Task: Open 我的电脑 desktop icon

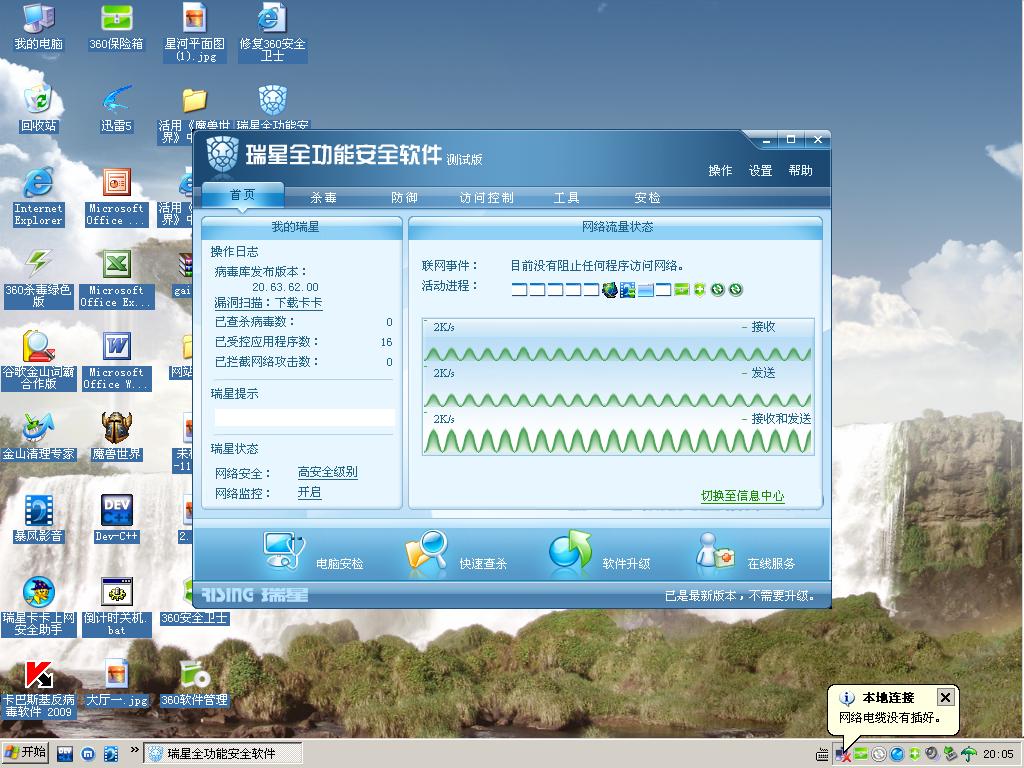Action: pyautogui.click(x=39, y=27)
